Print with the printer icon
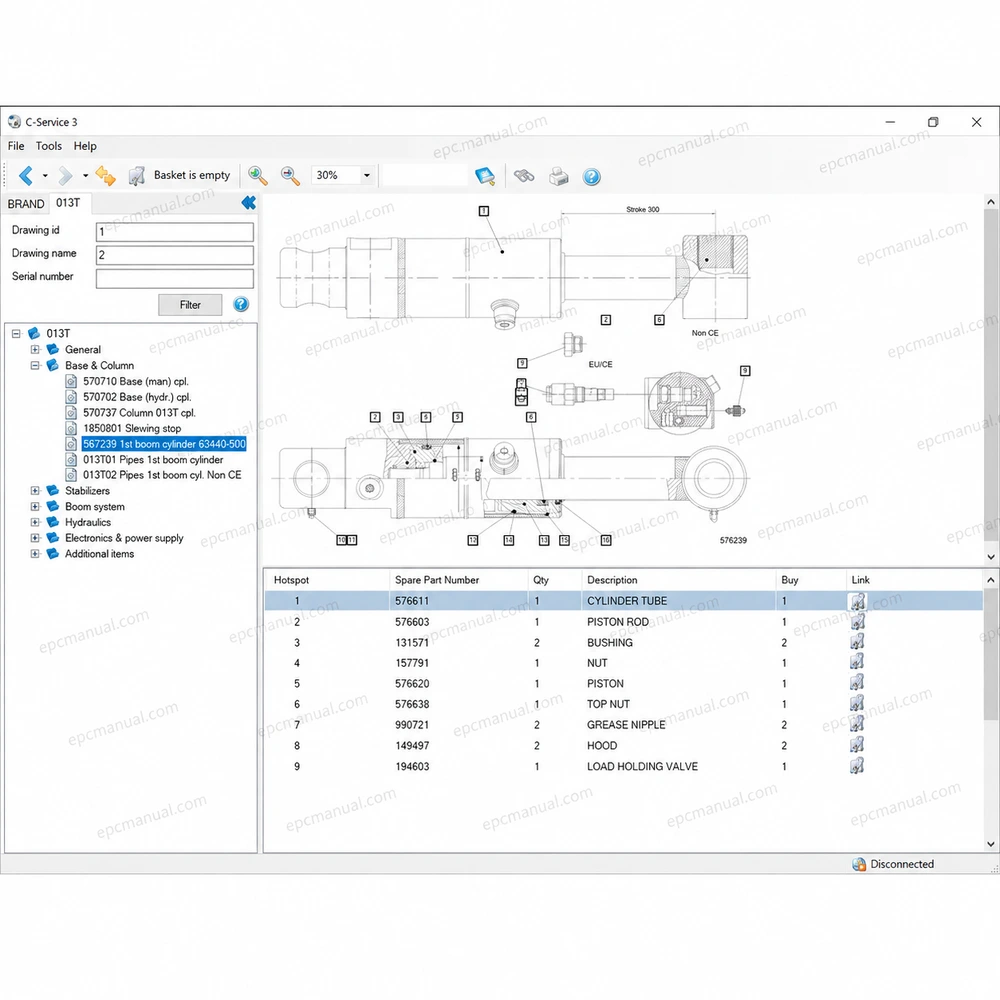 [559, 176]
